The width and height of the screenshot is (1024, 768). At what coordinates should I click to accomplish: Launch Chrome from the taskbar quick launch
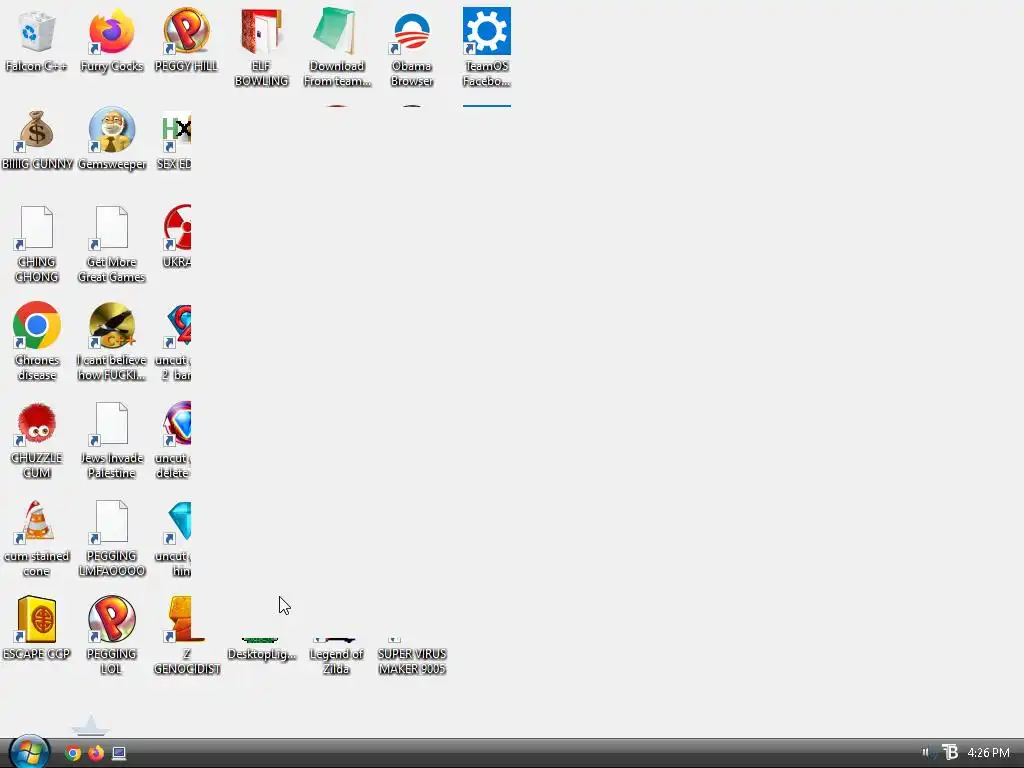point(73,754)
